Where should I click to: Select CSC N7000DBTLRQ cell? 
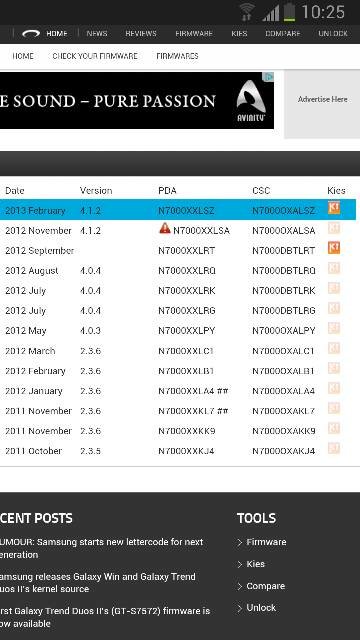(x=284, y=271)
